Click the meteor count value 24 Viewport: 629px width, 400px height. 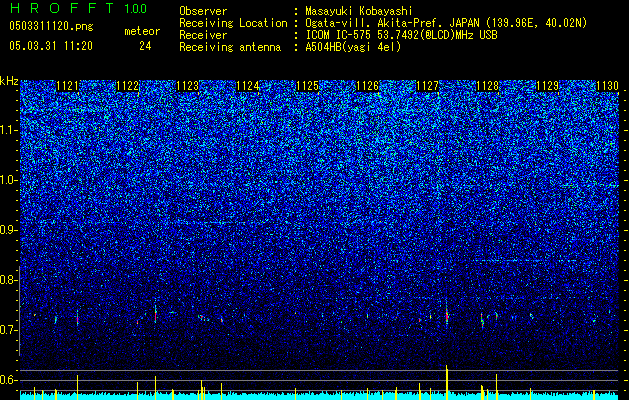(145, 46)
